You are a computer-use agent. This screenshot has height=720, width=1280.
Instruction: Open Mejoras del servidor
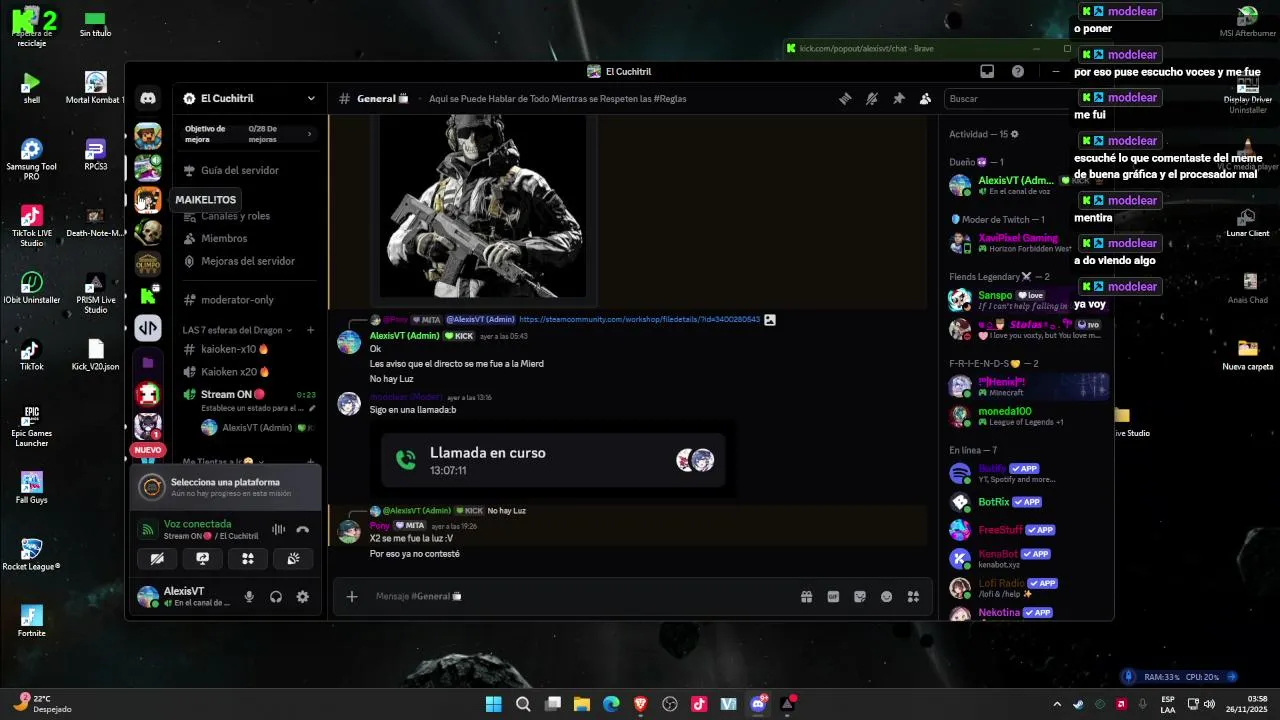[247, 261]
